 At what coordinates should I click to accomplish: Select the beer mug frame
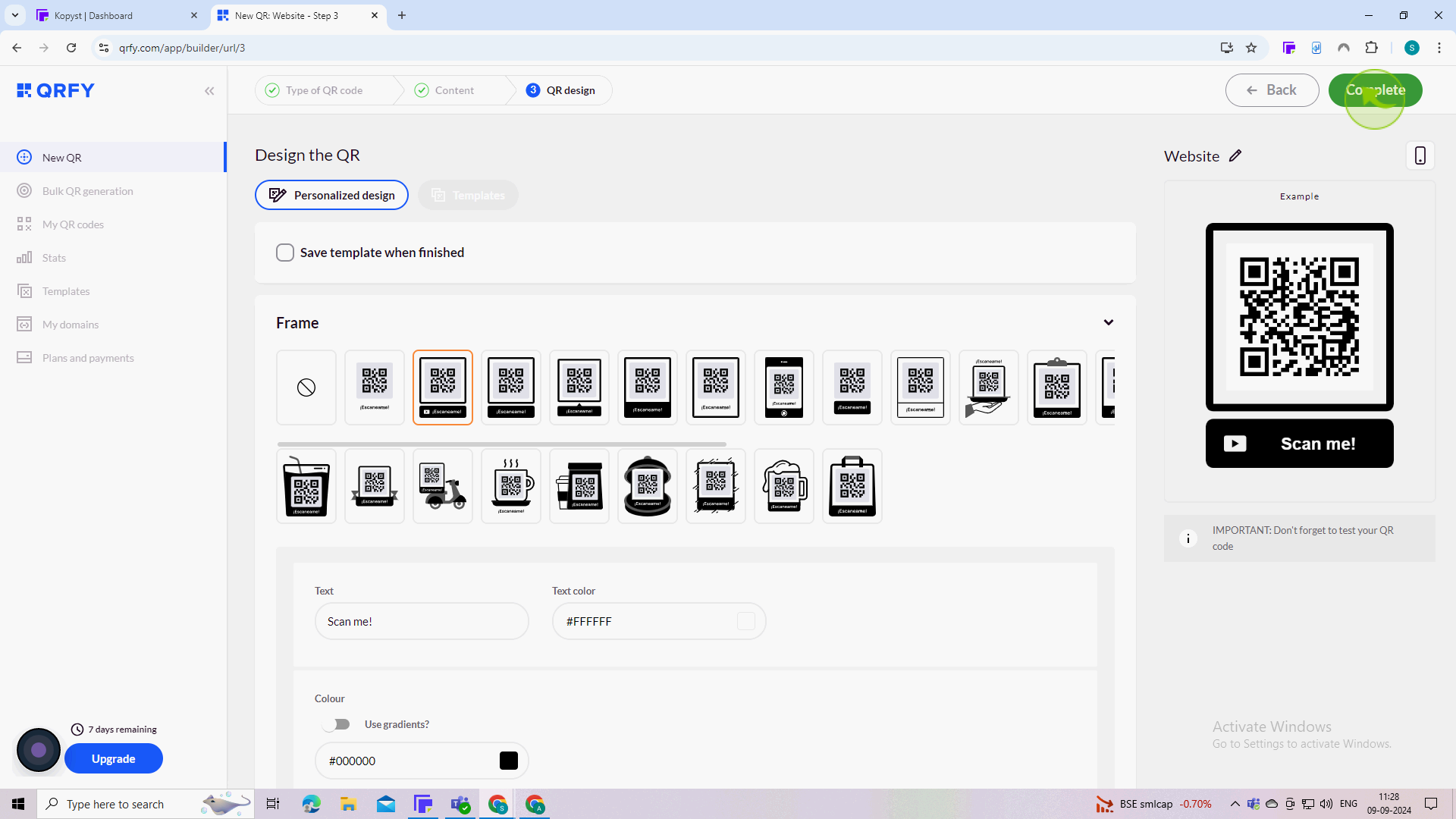click(x=784, y=486)
